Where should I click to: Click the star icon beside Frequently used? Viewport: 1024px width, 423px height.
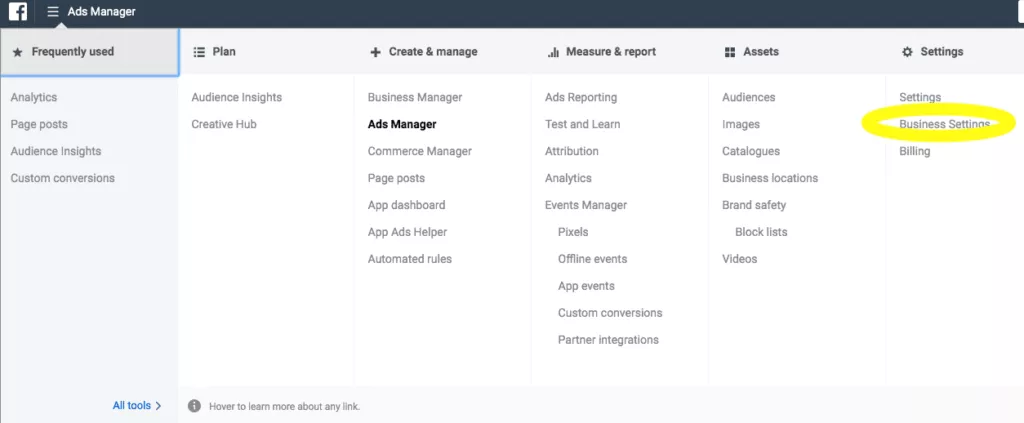click(18, 52)
